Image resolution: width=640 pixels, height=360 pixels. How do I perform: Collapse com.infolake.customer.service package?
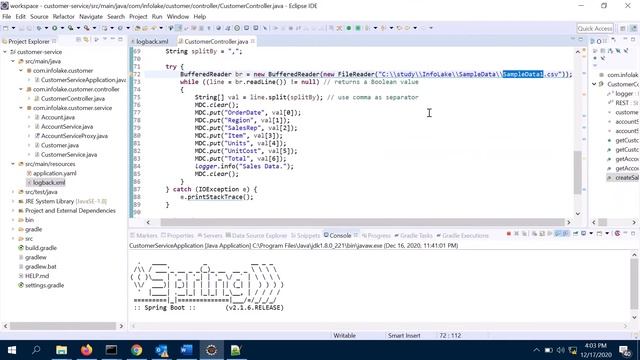pyautogui.click(x=21, y=108)
